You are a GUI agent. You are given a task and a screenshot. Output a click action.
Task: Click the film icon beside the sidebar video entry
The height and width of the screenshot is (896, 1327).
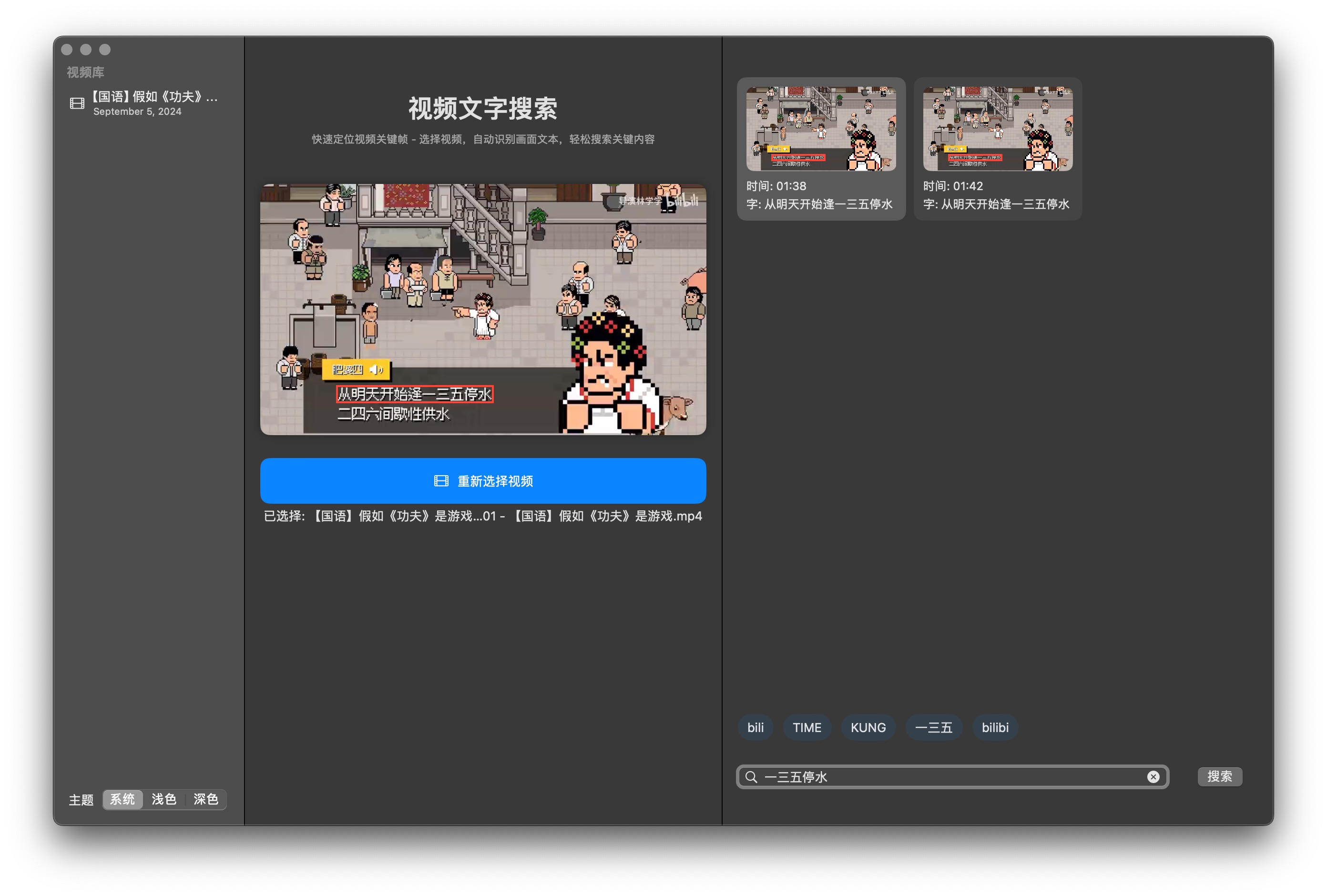point(77,103)
